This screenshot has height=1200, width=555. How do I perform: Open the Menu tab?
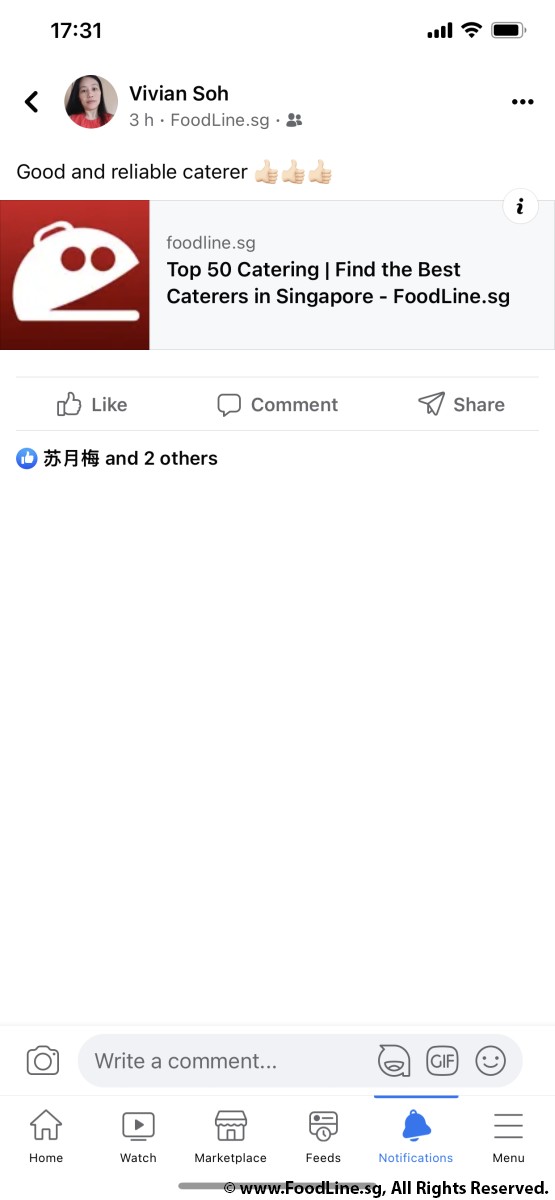point(508,1137)
